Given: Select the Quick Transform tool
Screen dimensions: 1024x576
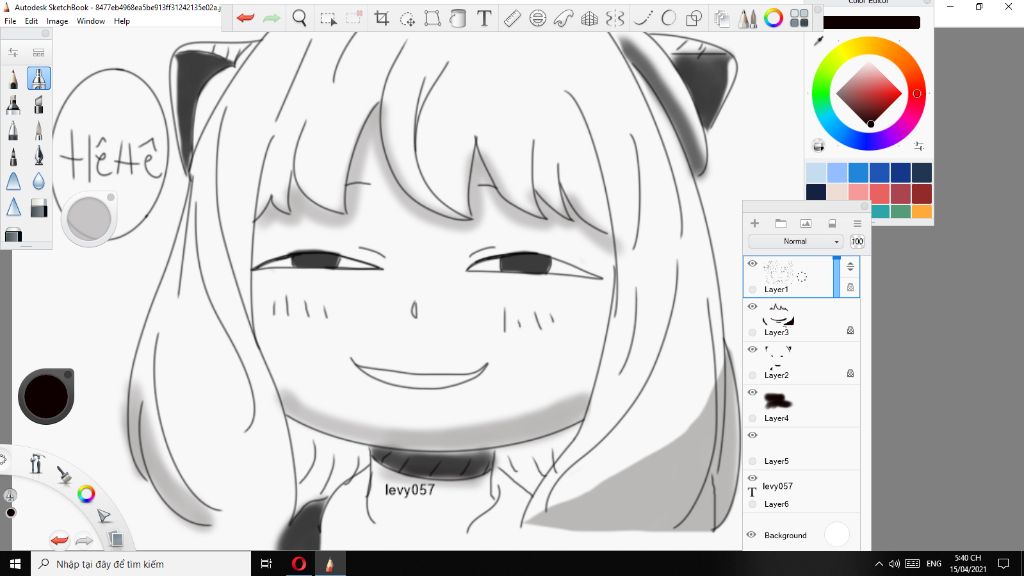Looking at the screenshot, I should point(408,19).
